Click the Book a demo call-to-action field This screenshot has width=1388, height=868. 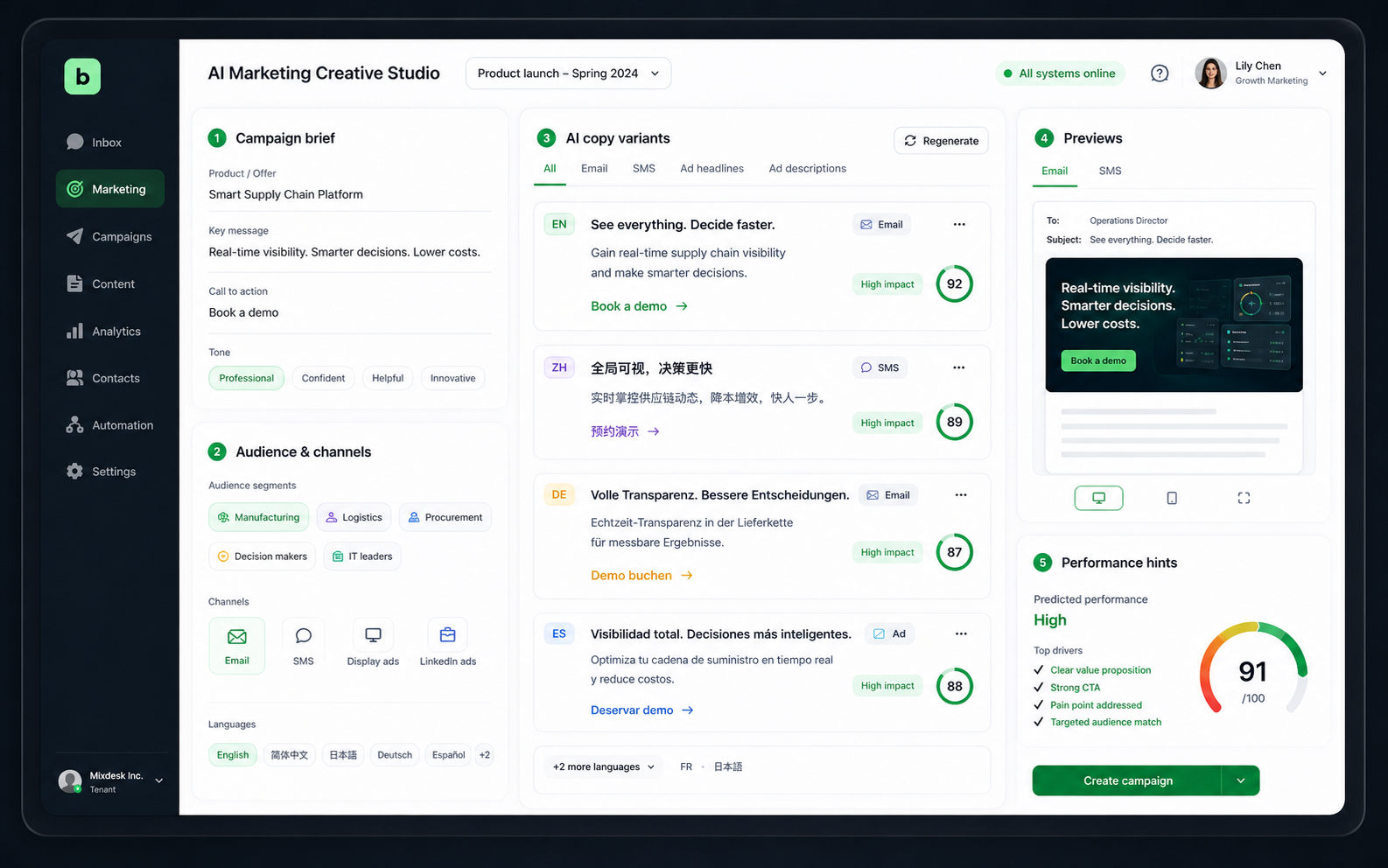click(349, 312)
